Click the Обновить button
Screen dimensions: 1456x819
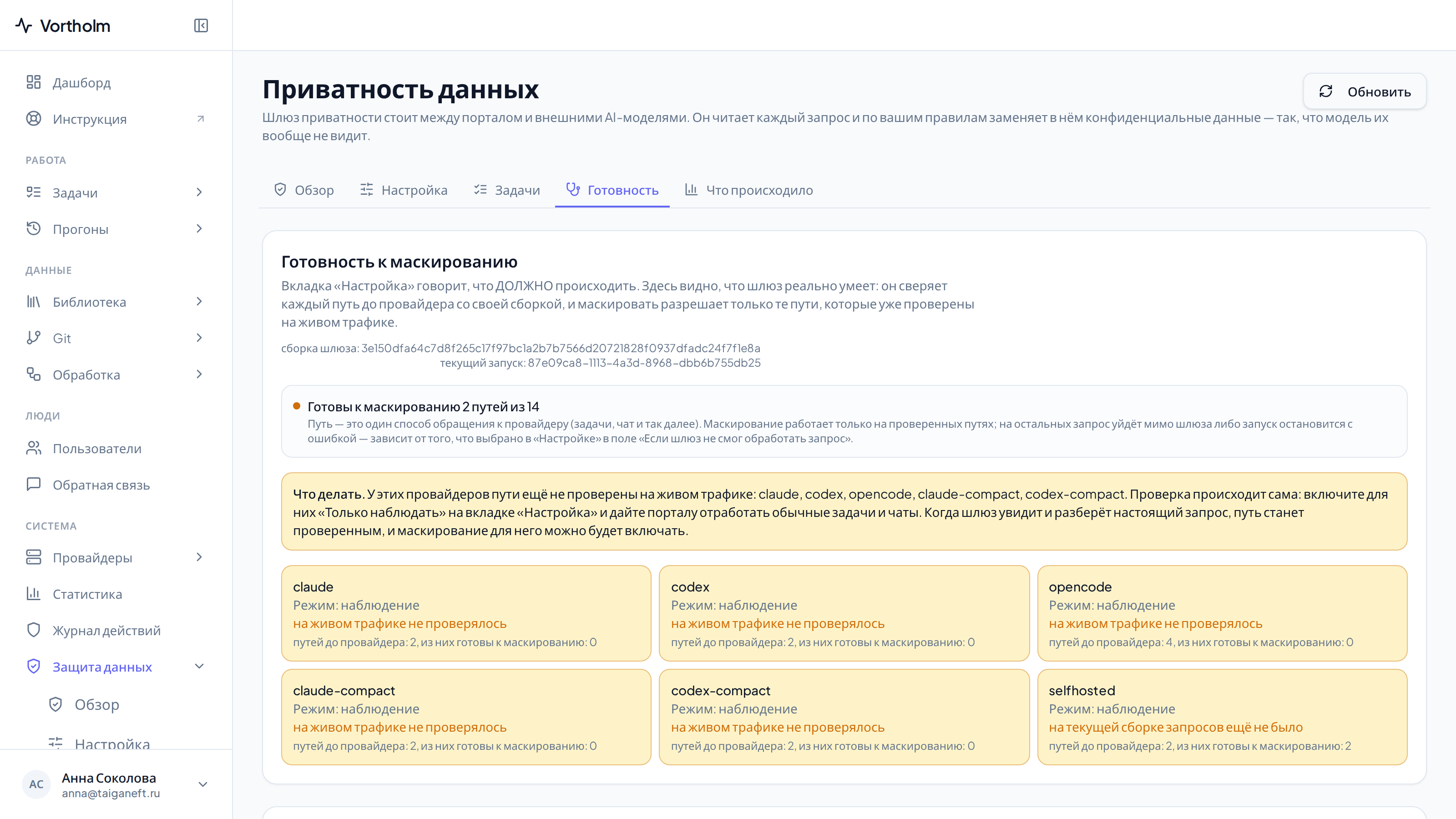tap(1365, 91)
